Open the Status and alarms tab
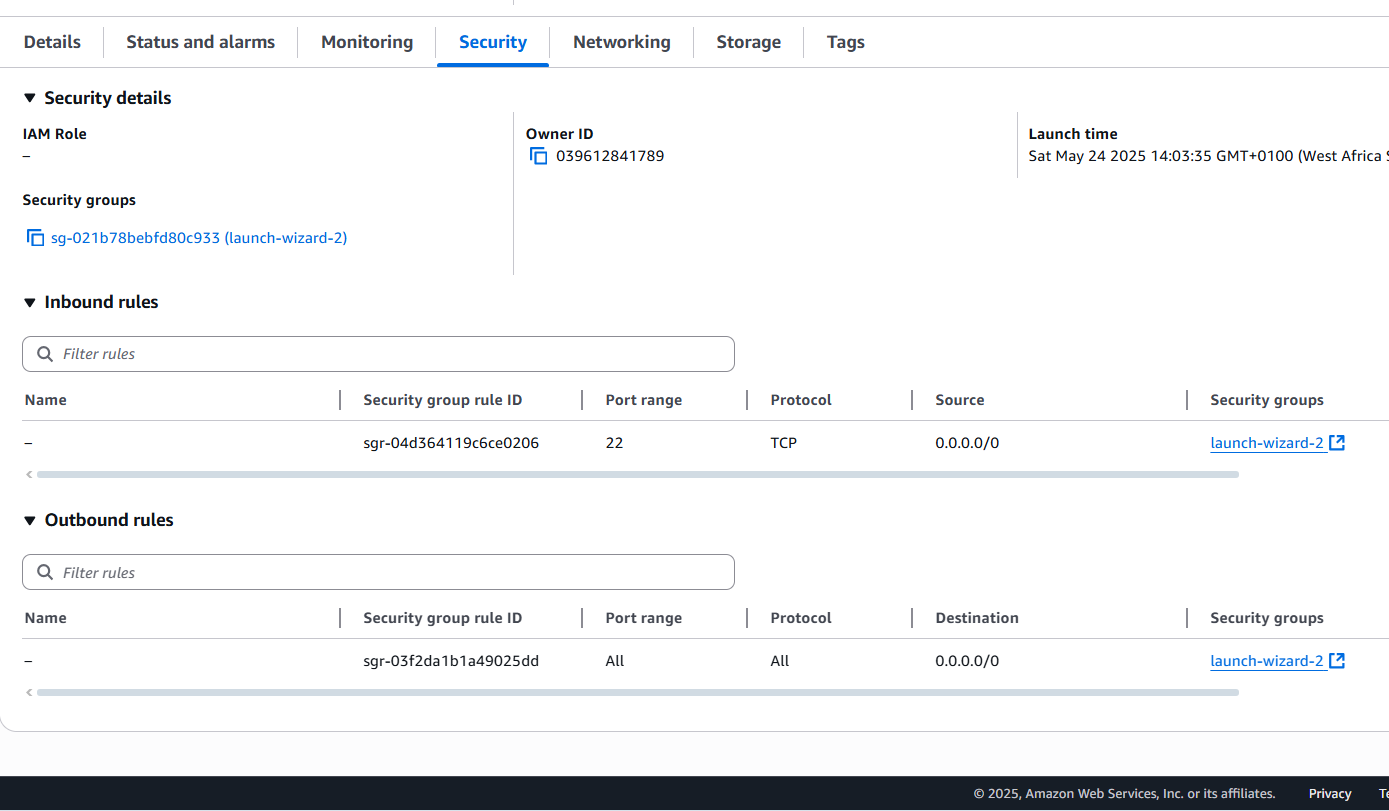Viewport: 1389px width, 811px height. click(x=200, y=42)
